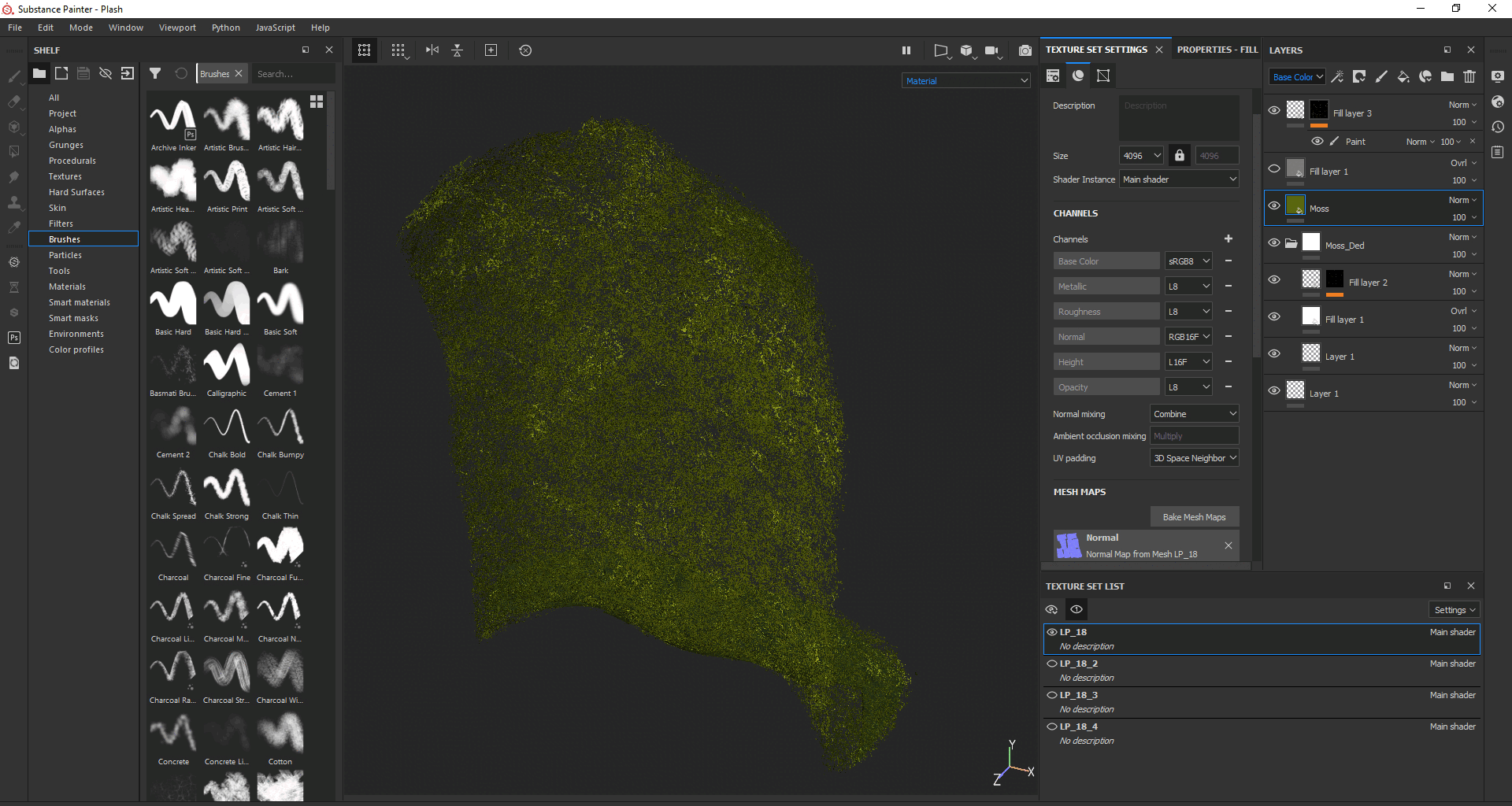Select the Calligraphic brush thumbnail
Viewport: 1512px width, 806px height.
(227, 366)
